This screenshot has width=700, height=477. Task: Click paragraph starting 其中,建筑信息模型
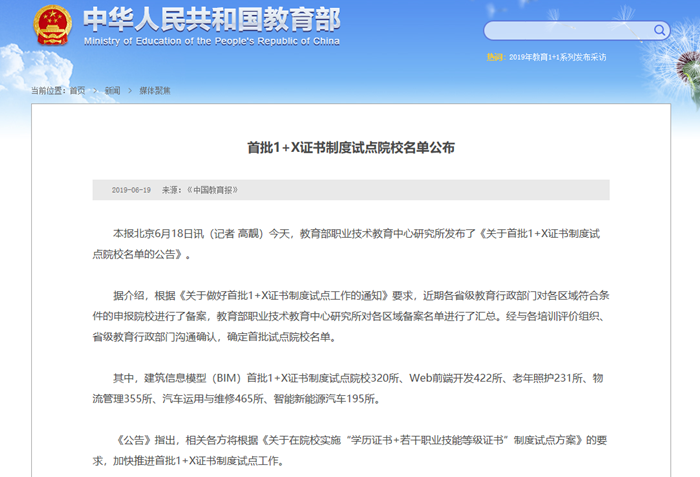tap(348, 388)
